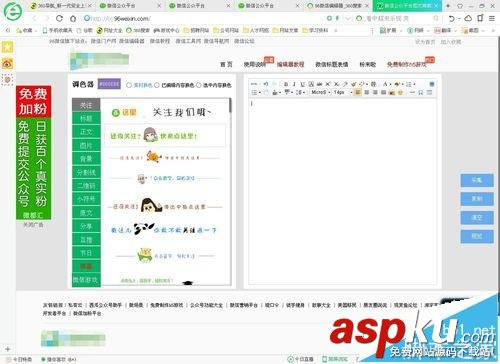Expand the highlight color dropdown arrow
The height and width of the screenshot is (364, 500).
(x=402, y=85)
